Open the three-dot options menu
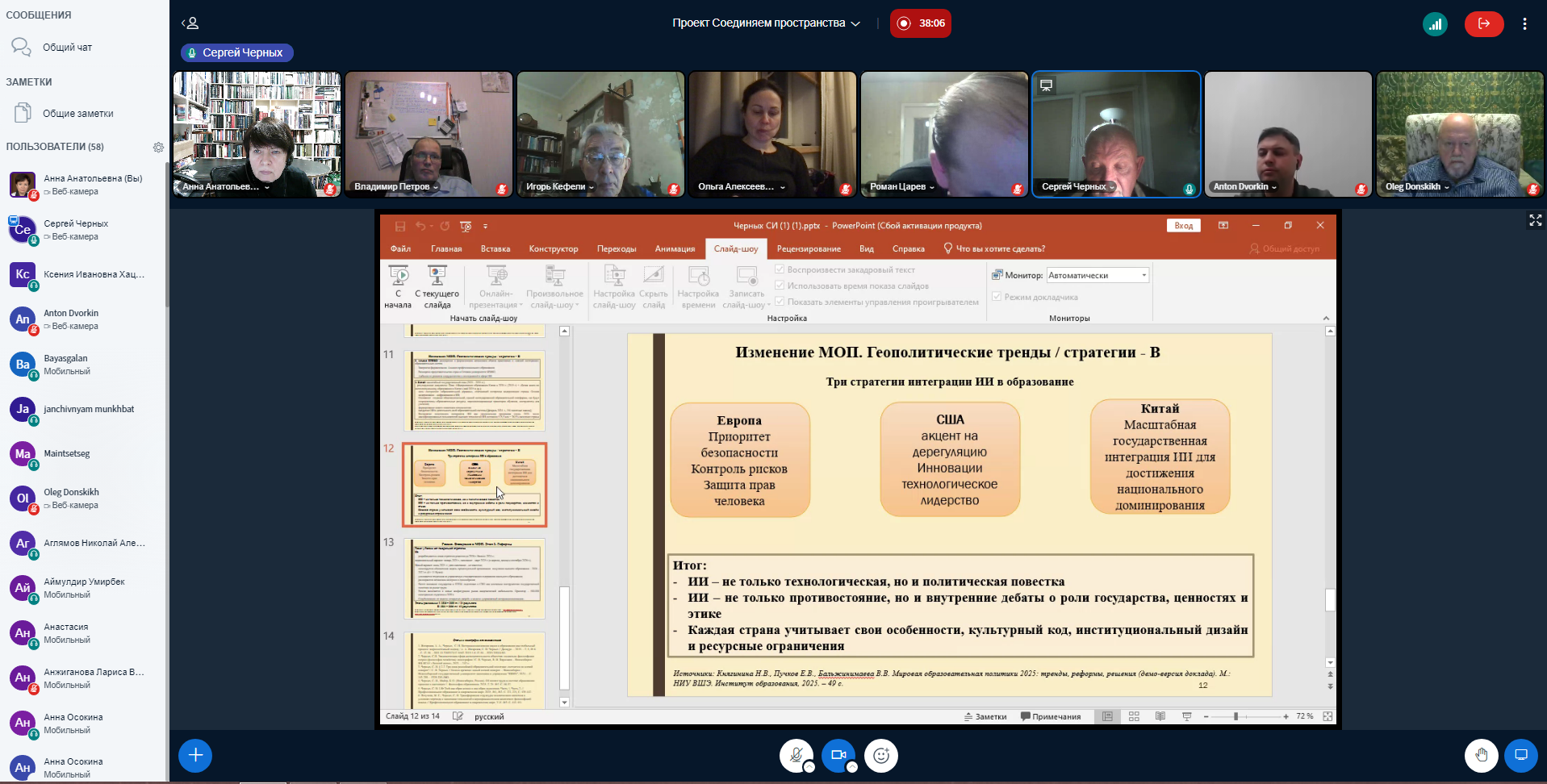The image size is (1547, 784). pos(1524,23)
